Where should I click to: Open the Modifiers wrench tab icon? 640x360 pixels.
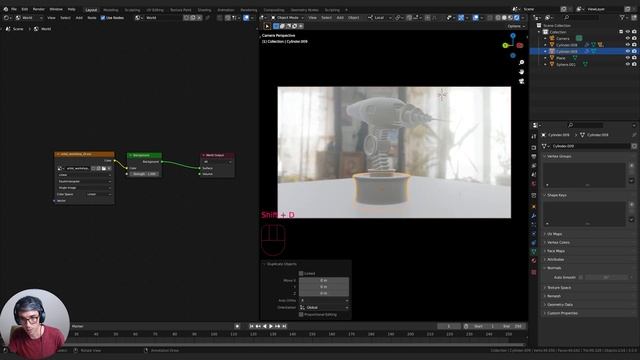coord(534,216)
